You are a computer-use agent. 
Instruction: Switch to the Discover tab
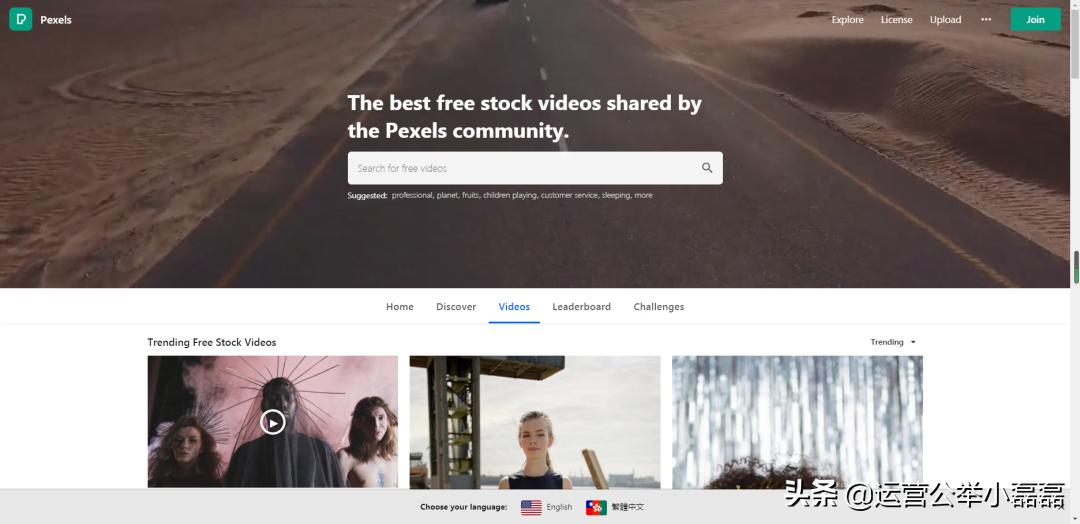(x=456, y=307)
